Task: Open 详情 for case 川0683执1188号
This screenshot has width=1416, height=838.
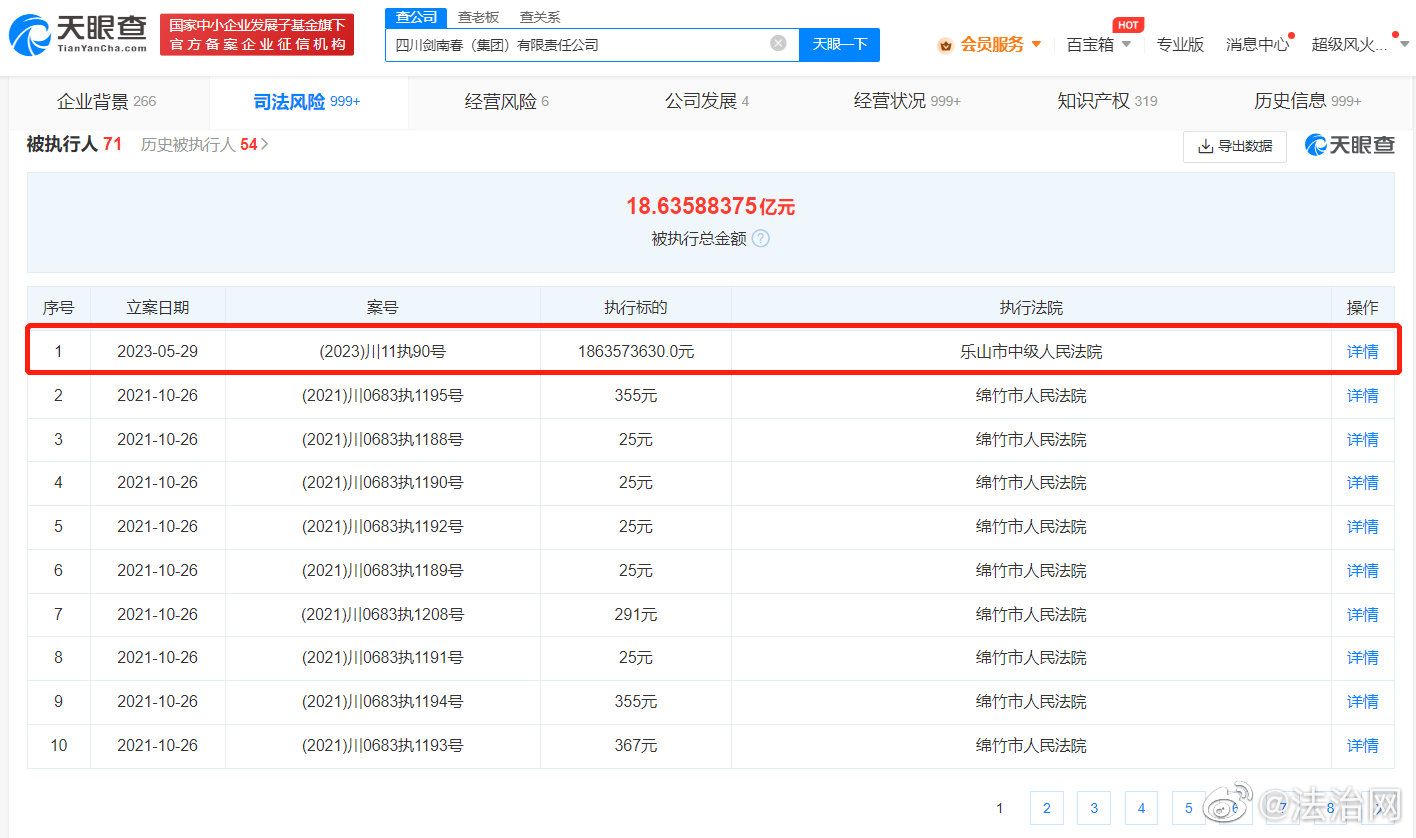Action: pos(1362,440)
